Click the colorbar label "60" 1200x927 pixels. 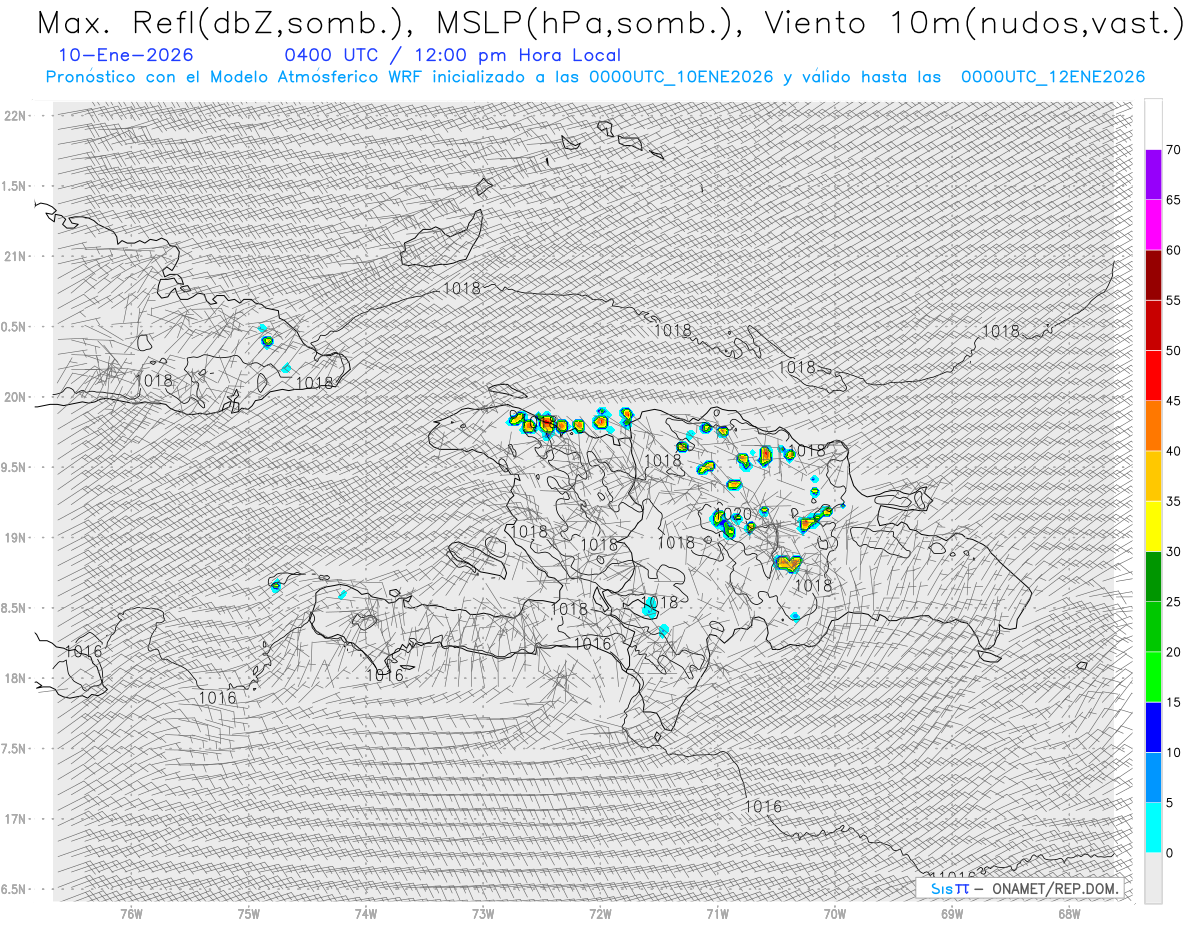click(x=1174, y=250)
